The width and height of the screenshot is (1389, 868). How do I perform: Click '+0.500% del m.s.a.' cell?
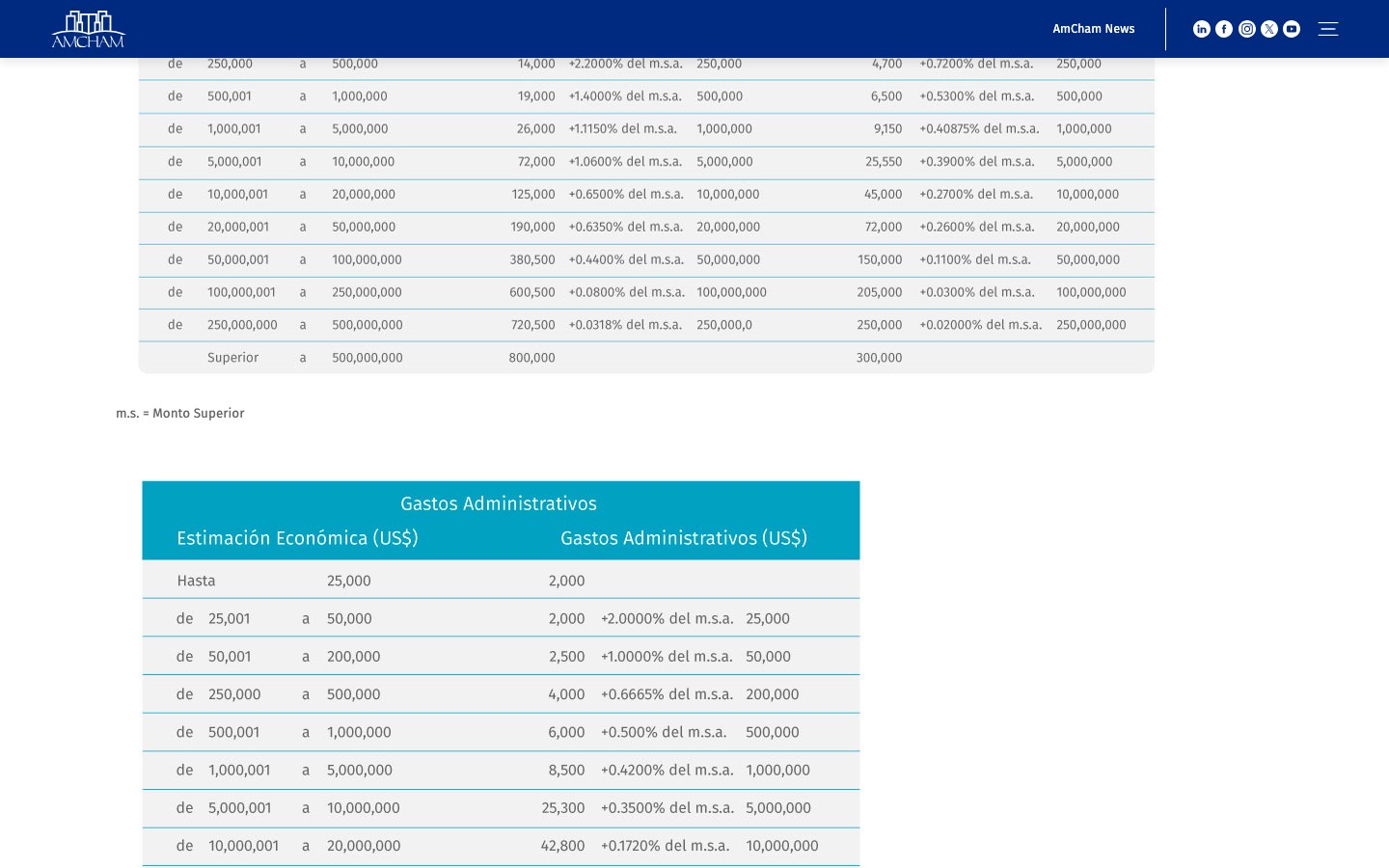tap(664, 732)
